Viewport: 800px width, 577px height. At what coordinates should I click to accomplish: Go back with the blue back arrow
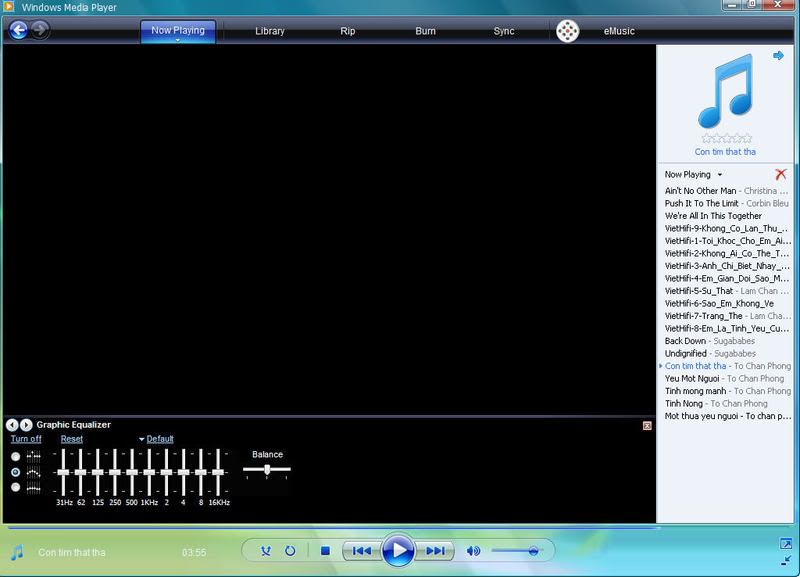[x=19, y=30]
